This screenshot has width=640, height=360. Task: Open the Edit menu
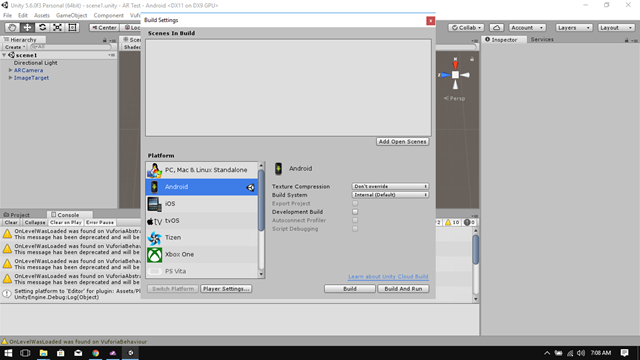pyautogui.click(x=23, y=15)
